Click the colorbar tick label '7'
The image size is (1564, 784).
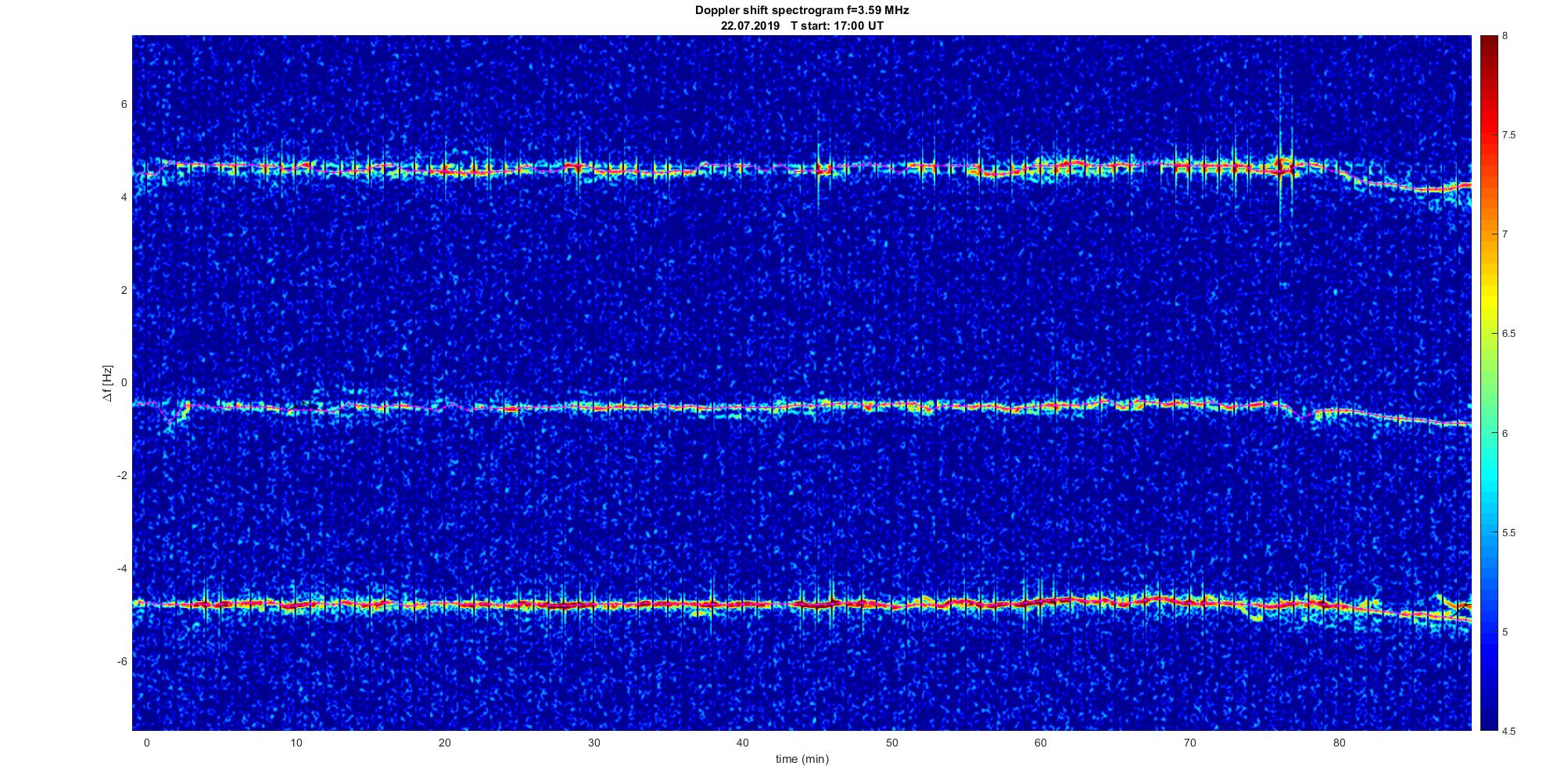point(1505,234)
